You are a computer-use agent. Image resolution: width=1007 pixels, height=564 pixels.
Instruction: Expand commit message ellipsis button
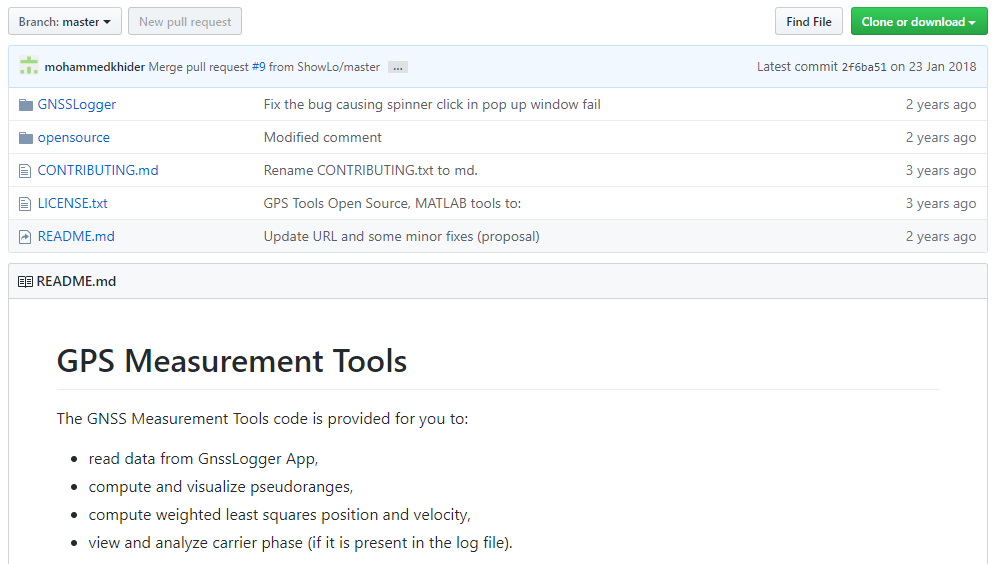(x=398, y=68)
